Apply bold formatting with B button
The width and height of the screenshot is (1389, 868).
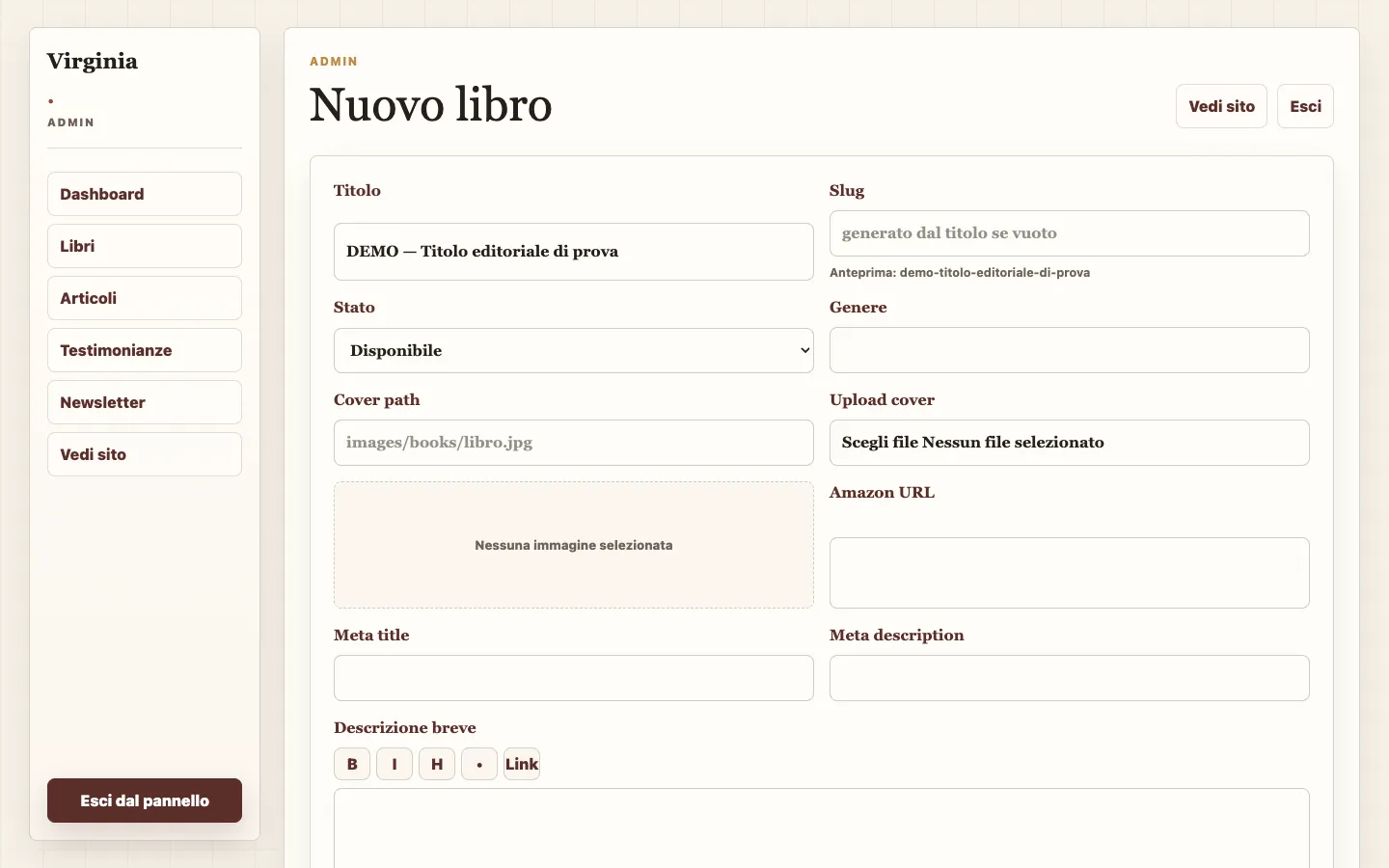[x=352, y=764]
